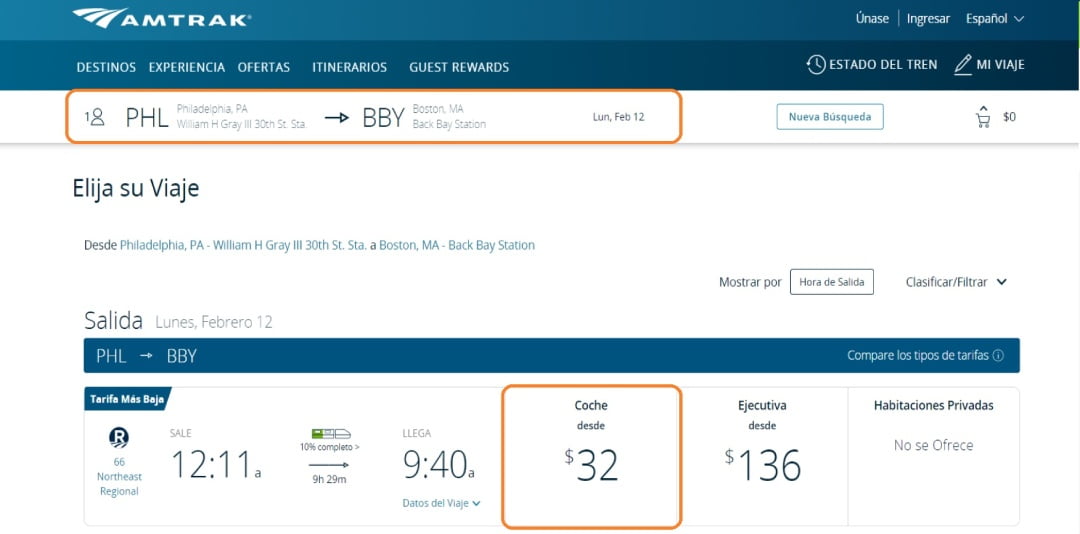Open the train status clock icon

tap(816, 65)
